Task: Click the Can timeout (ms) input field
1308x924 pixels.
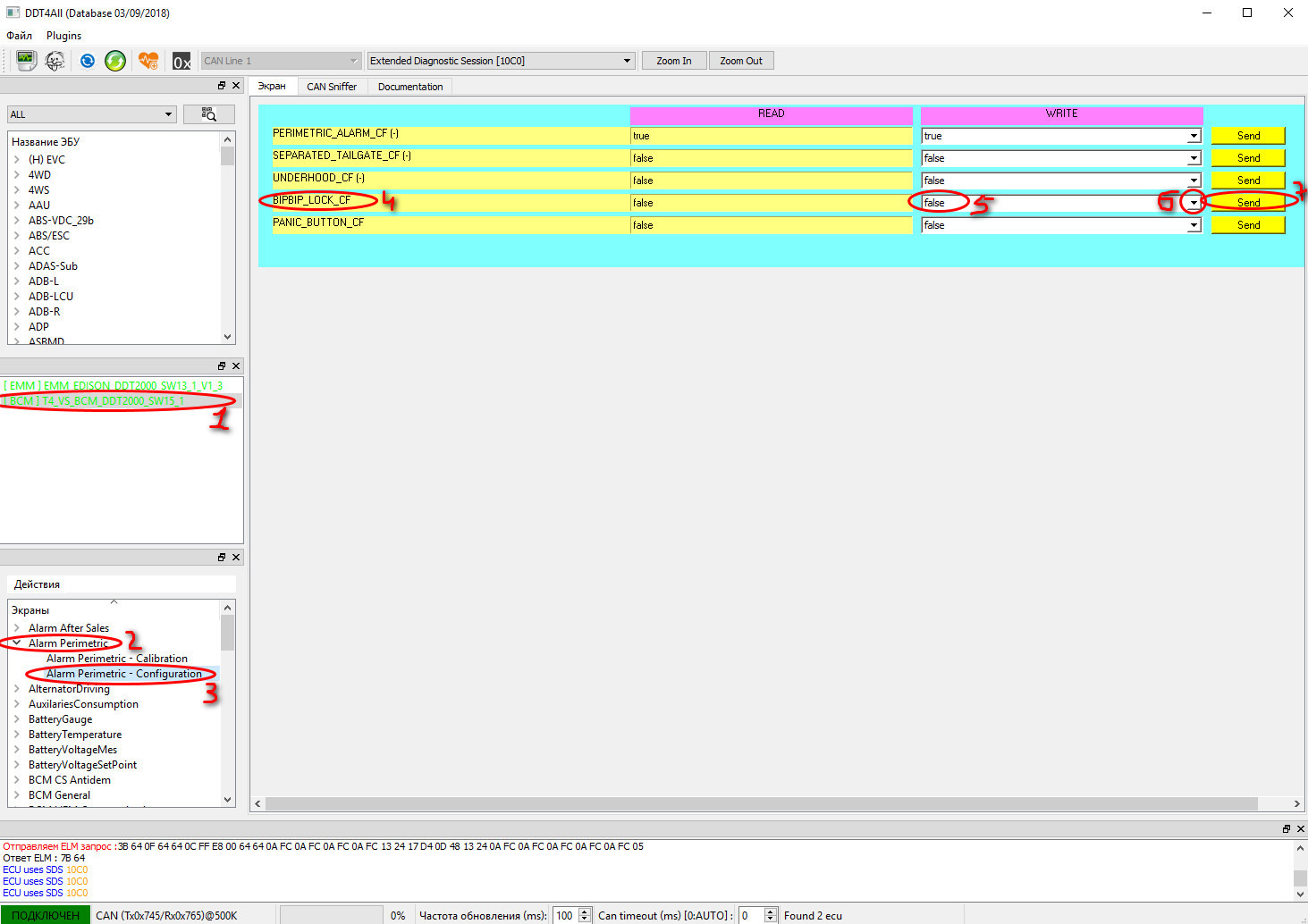Action: (x=751, y=915)
